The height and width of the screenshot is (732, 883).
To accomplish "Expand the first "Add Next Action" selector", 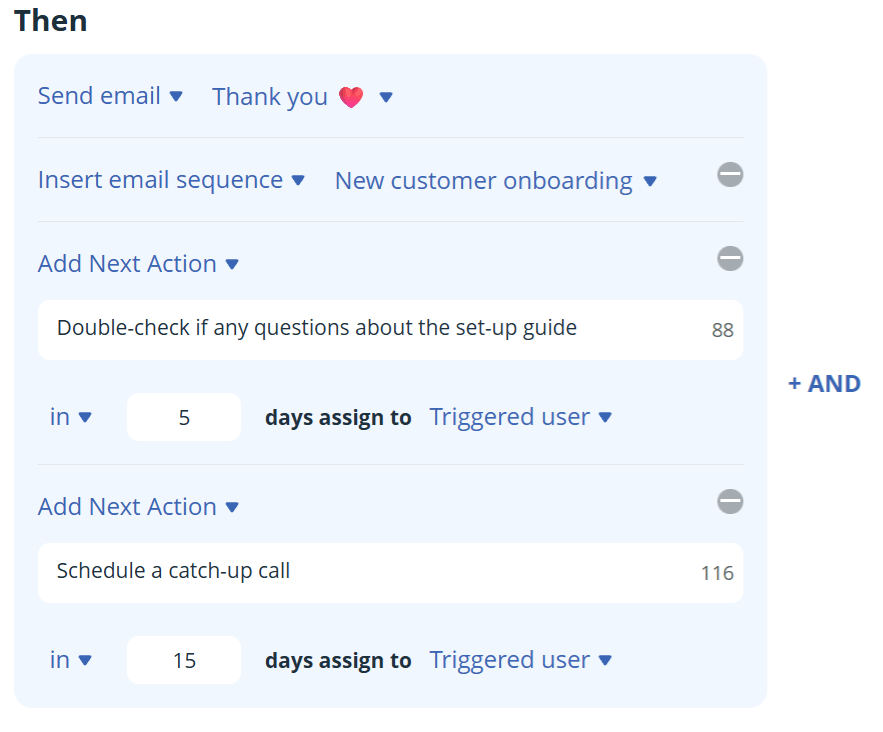I will (139, 263).
